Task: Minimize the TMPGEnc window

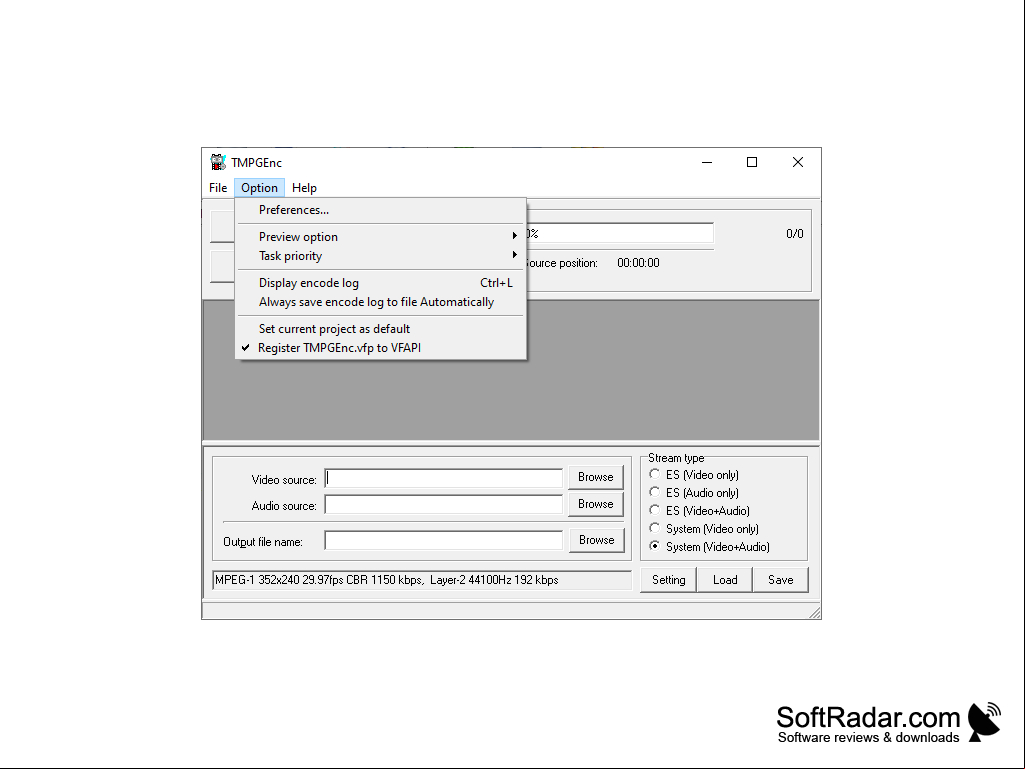Action: point(707,162)
